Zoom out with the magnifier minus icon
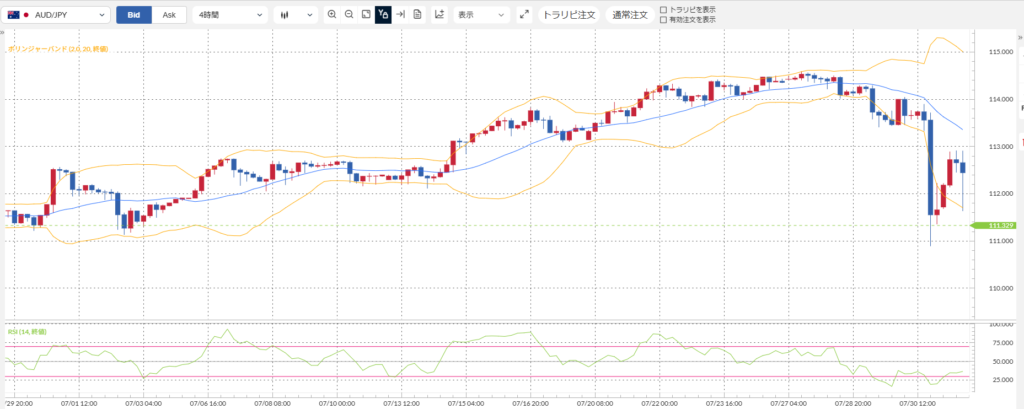1024x409 pixels. click(349, 14)
